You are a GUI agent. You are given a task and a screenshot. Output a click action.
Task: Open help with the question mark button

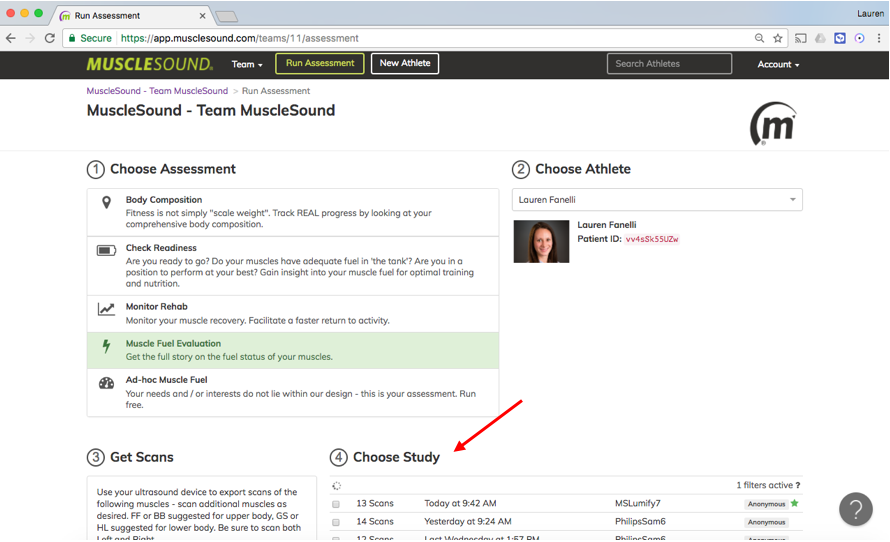[856, 509]
